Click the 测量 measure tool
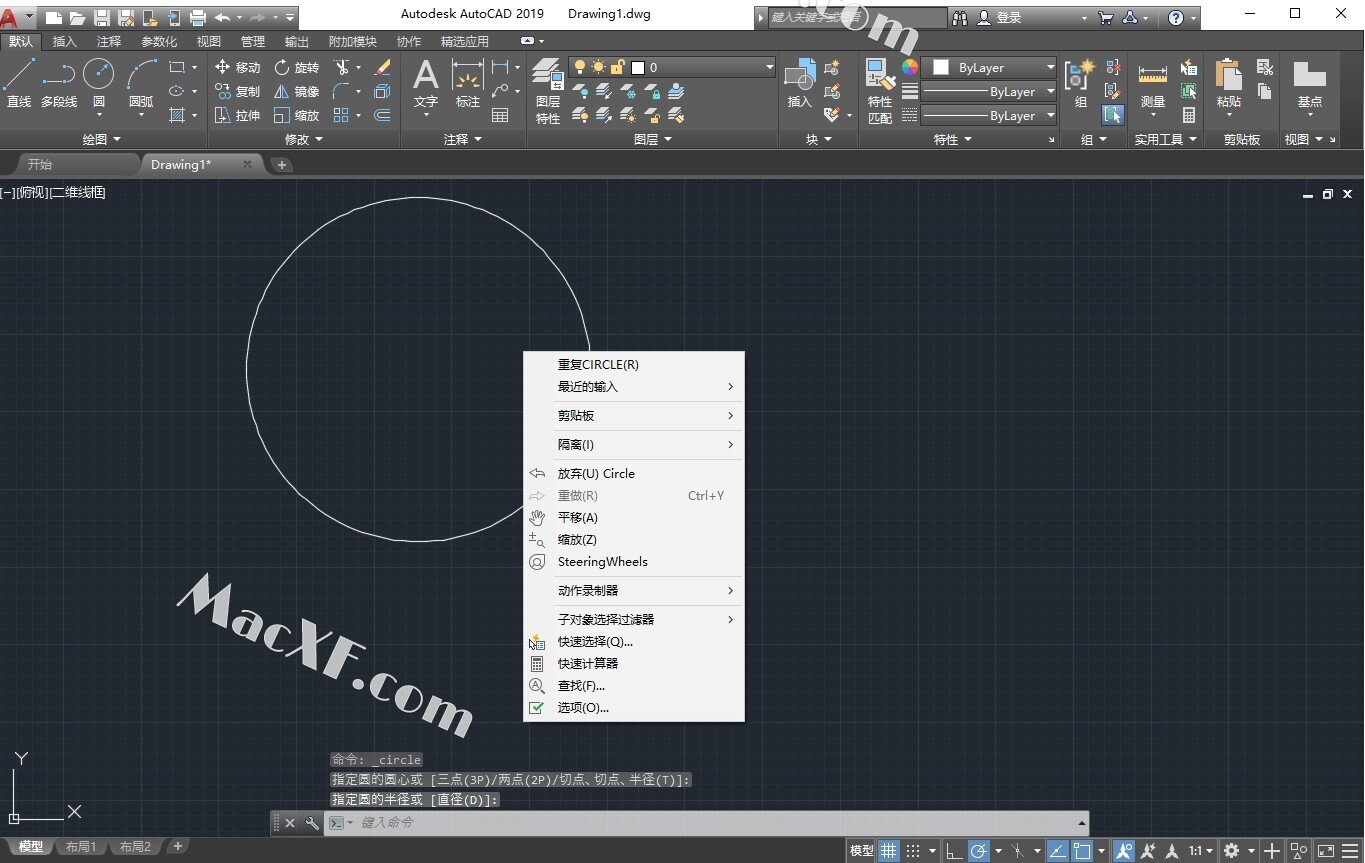Image resolution: width=1365 pixels, height=863 pixels. (1153, 82)
